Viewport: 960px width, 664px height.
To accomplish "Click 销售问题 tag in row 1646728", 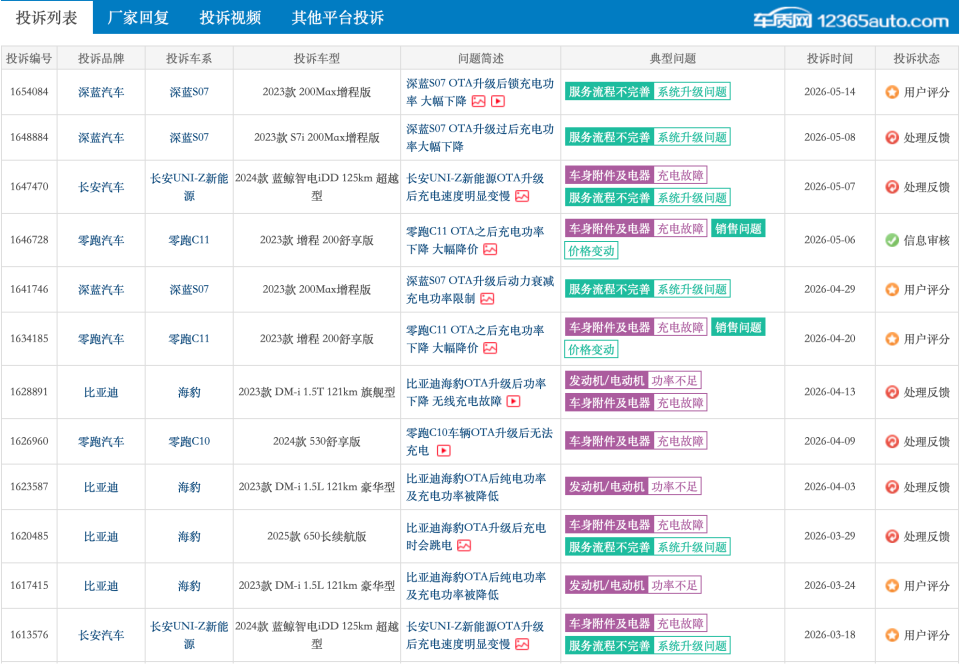I will click(x=738, y=228).
